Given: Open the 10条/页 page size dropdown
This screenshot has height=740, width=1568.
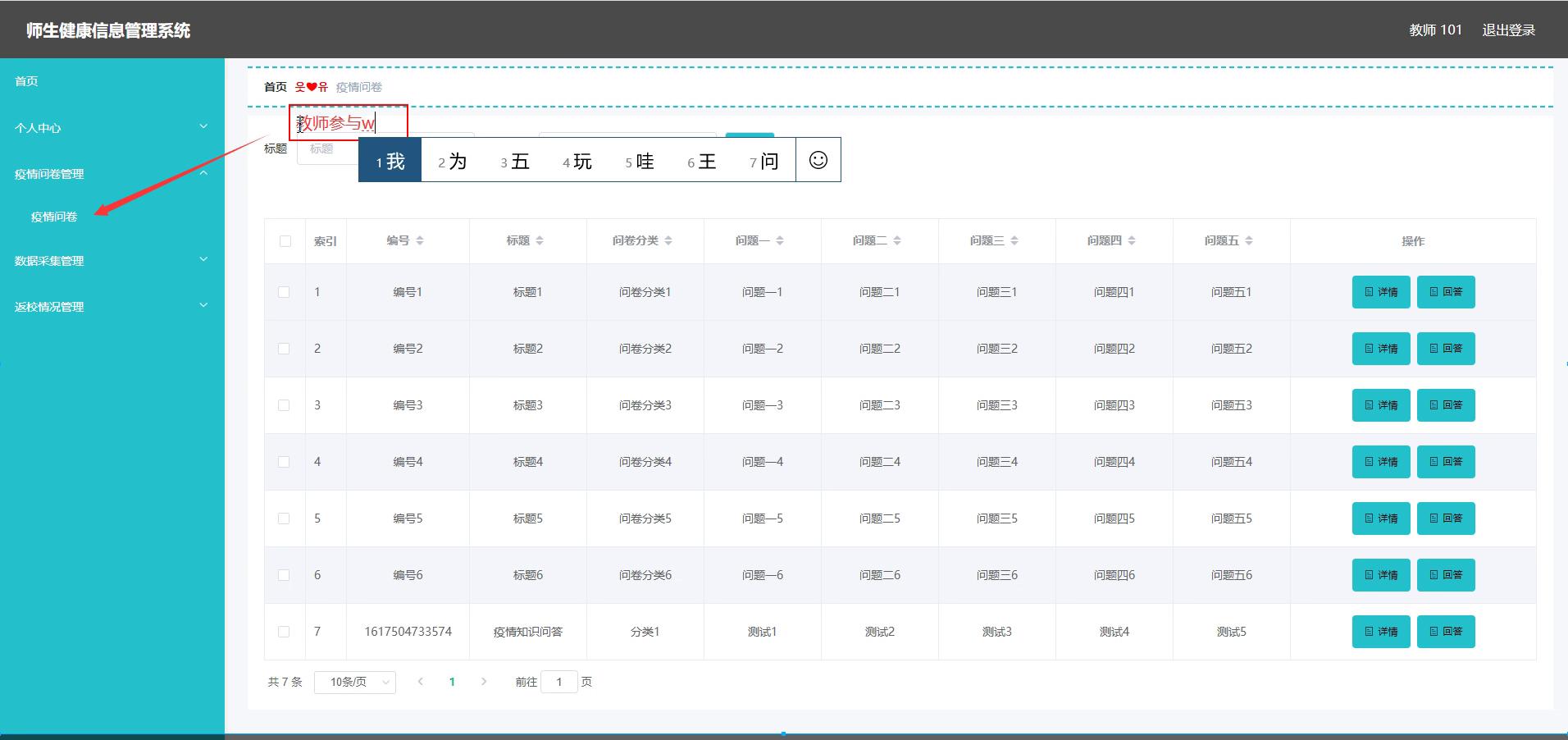Looking at the screenshot, I should pyautogui.click(x=354, y=682).
